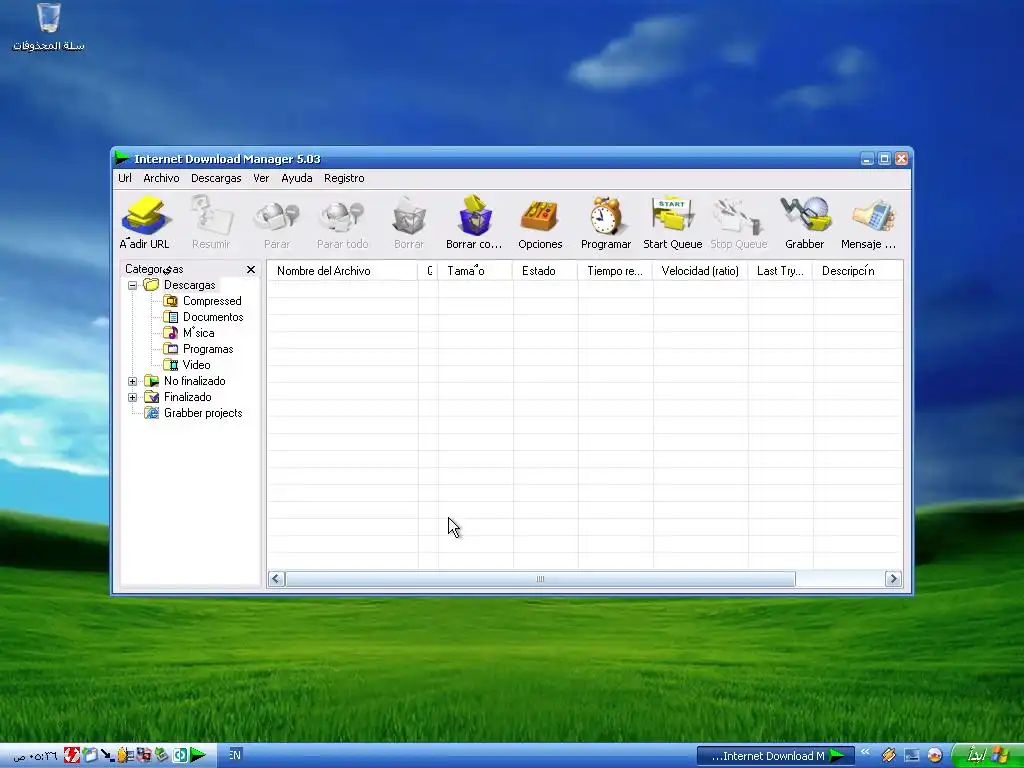This screenshot has height=768, width=1024.
Task: Click the Resumir toolbar icon
Action: 211,223
